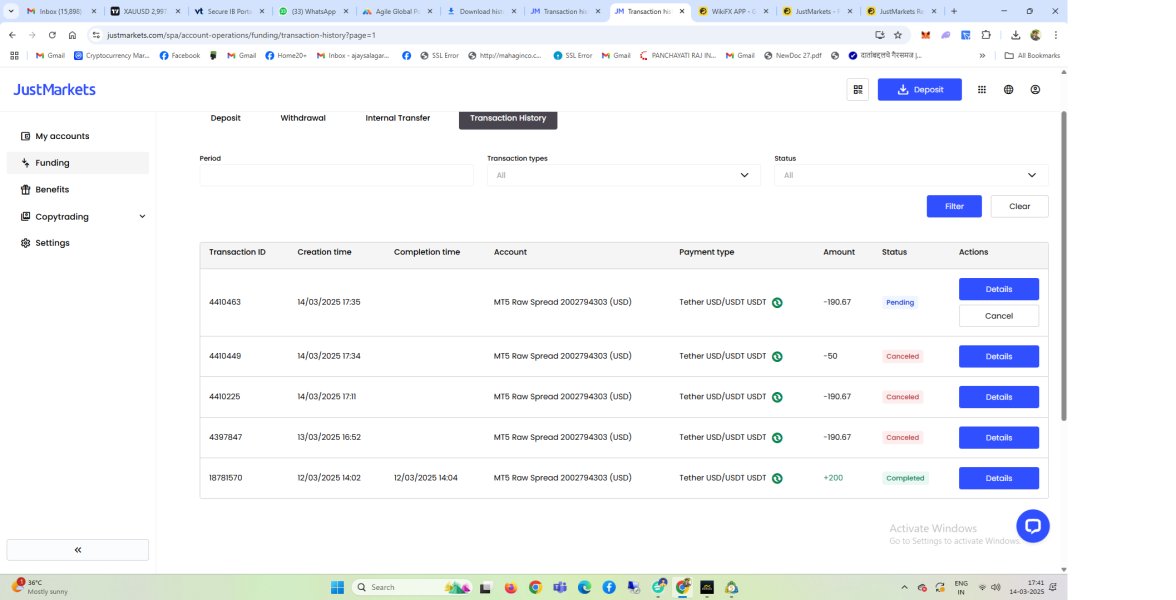Click the language globe icon
The height and width of the screenshot is (600, 1176).
pyautogui.click(x=1008, y=89)
